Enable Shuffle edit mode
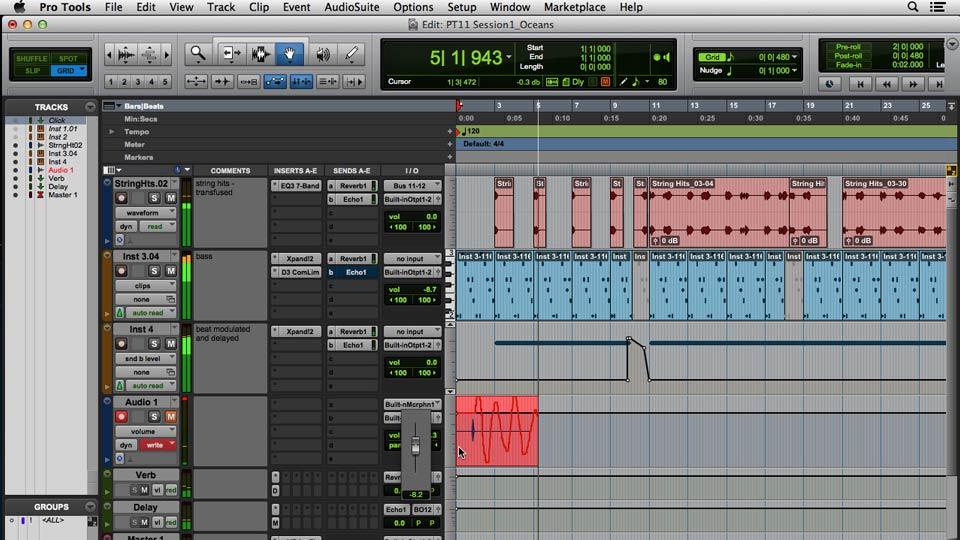Viewport: 960px width, 540px height. [x=31, y=59]
